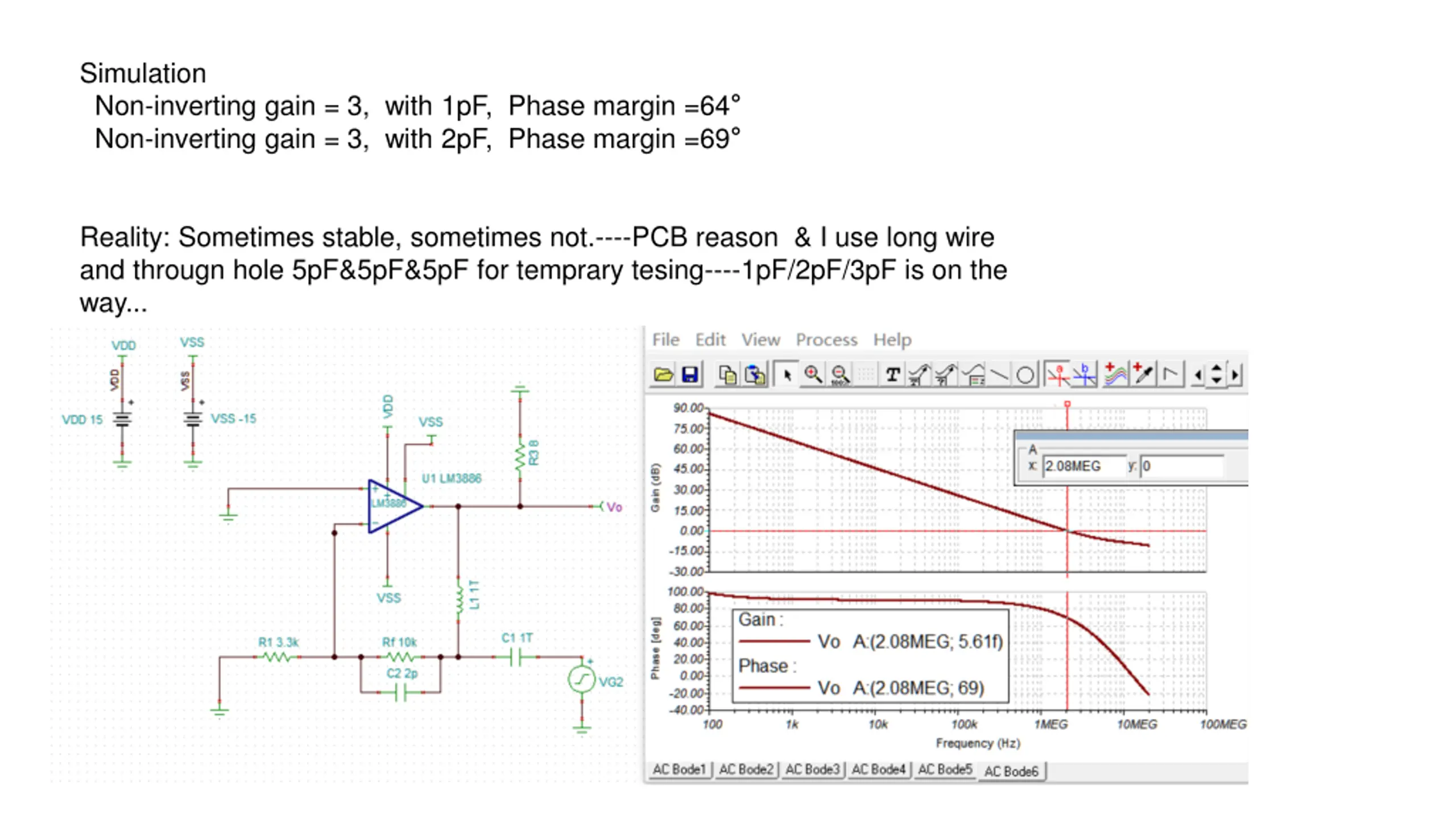Toggle cursor B on the diagram

(x=1085, y=375)
